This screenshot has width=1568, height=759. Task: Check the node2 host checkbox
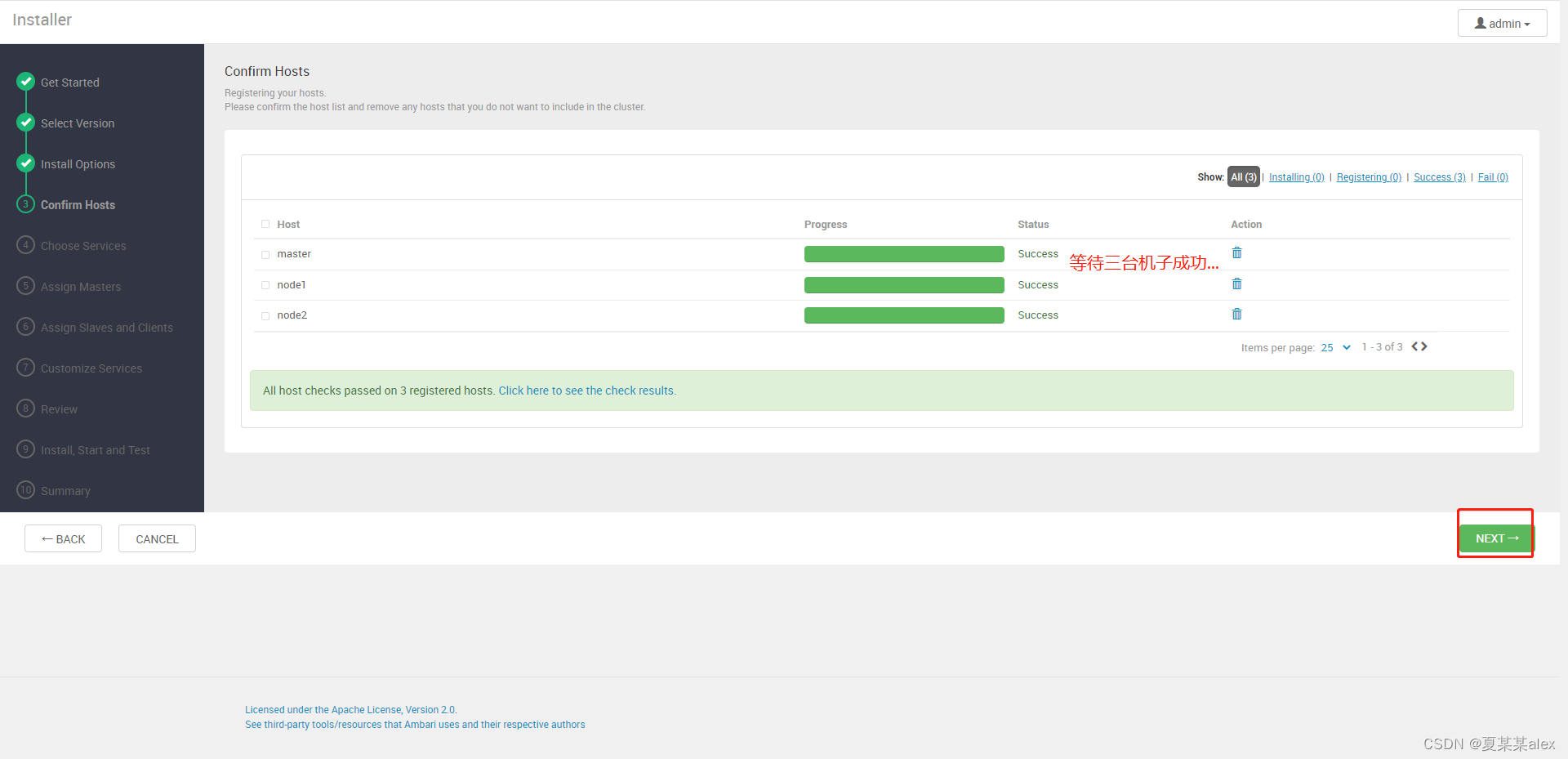click(x=265, y=315)
